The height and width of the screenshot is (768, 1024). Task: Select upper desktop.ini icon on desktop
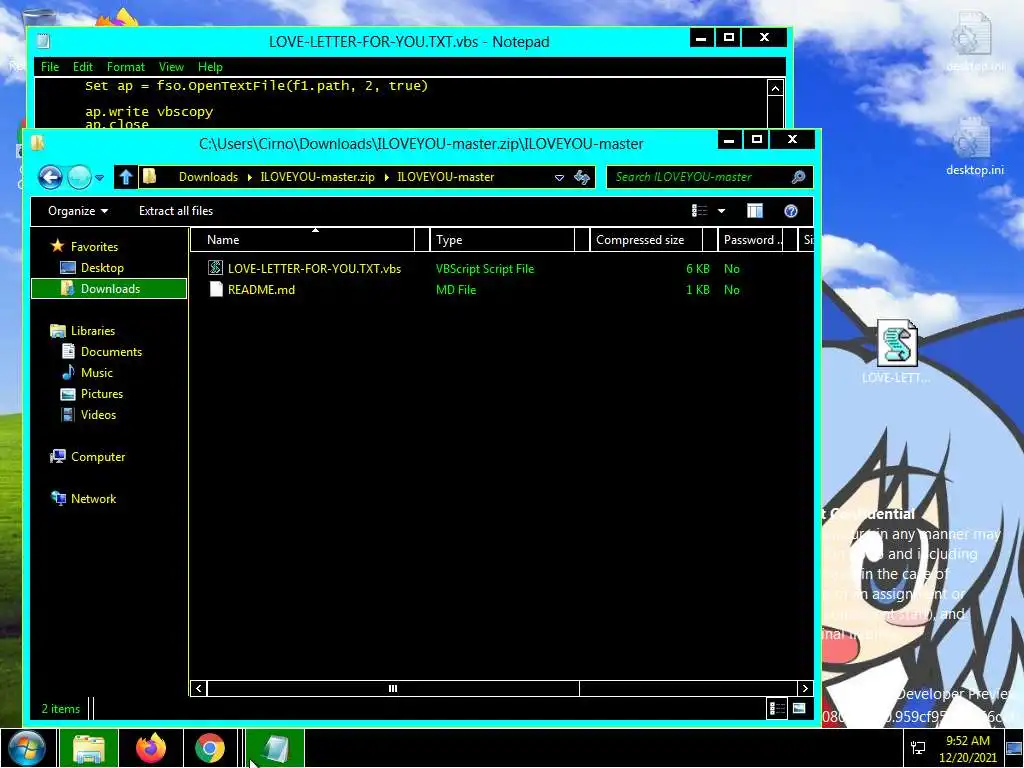click(974, 42)
